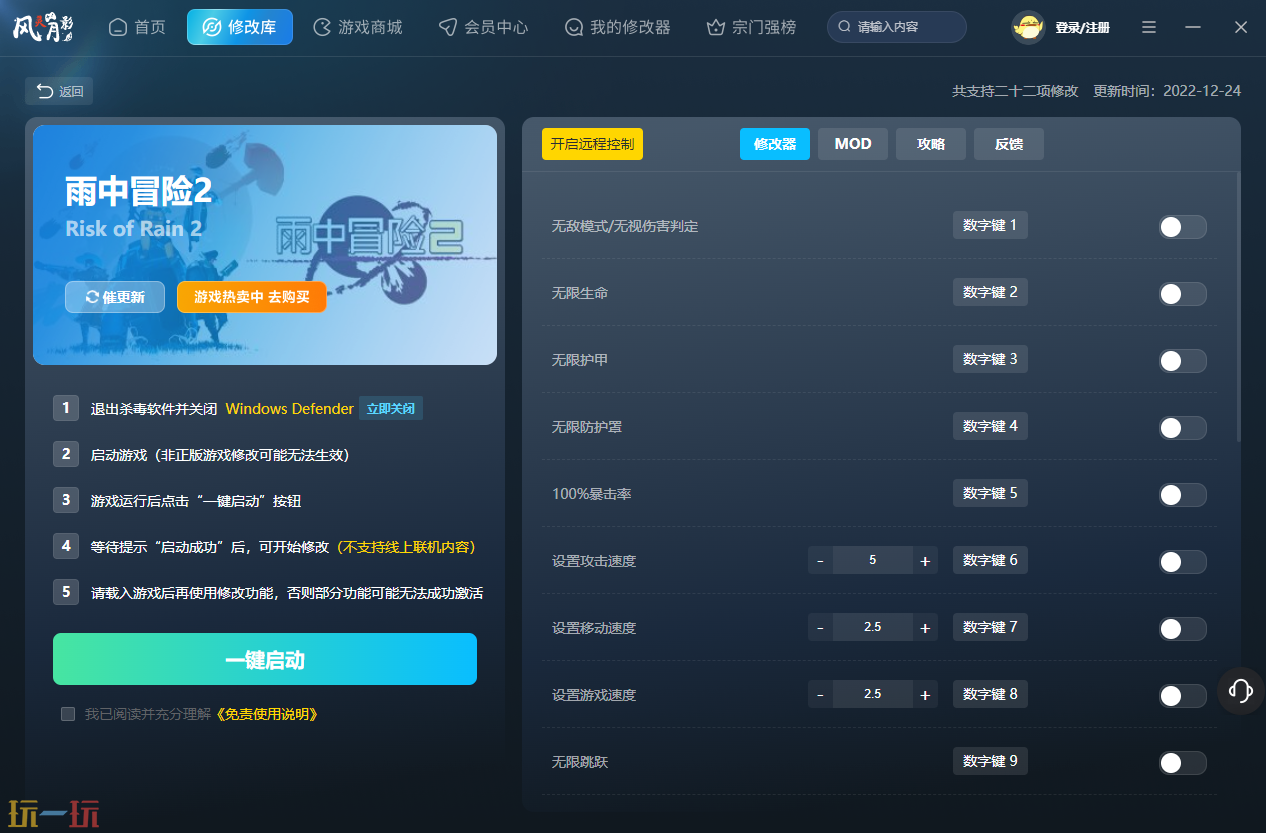
Task: Open the customer service headset icon
Action: click(1241, 690)
